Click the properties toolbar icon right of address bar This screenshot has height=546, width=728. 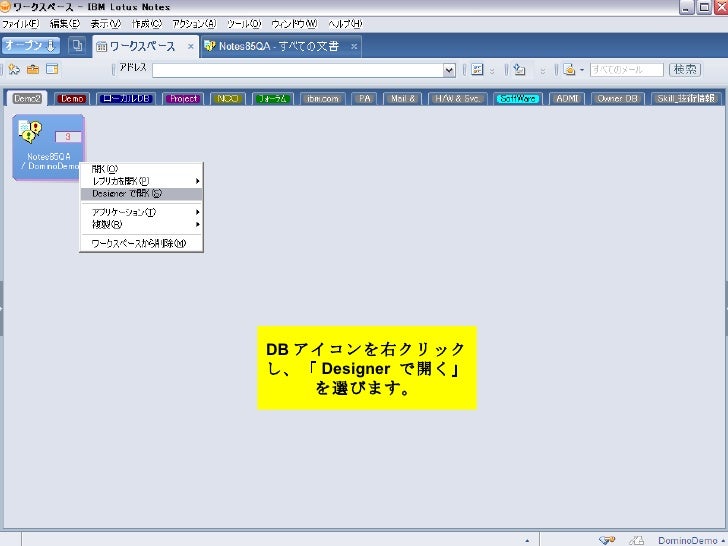pos(477,70)
